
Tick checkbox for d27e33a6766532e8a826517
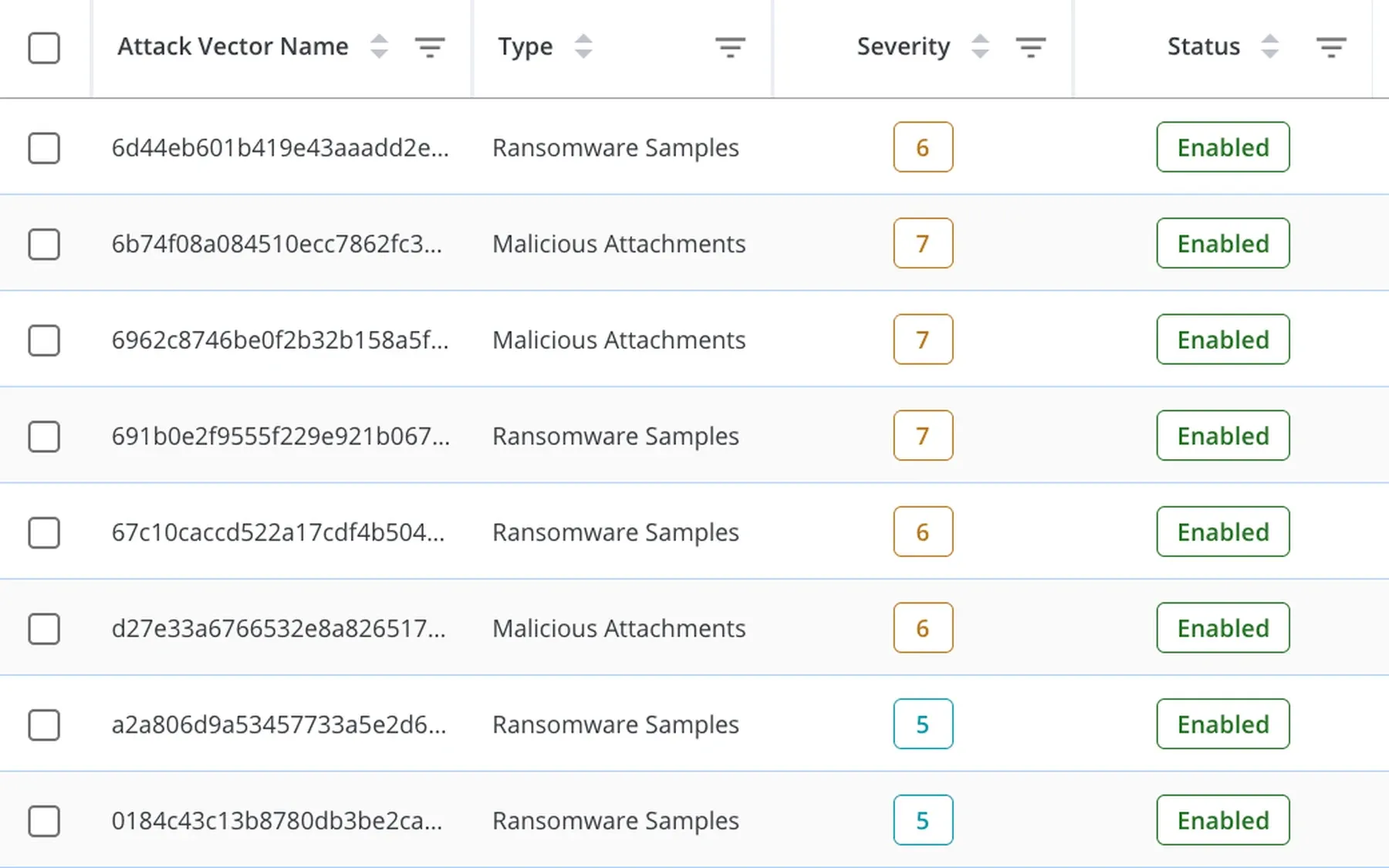(x=44, y=629)
